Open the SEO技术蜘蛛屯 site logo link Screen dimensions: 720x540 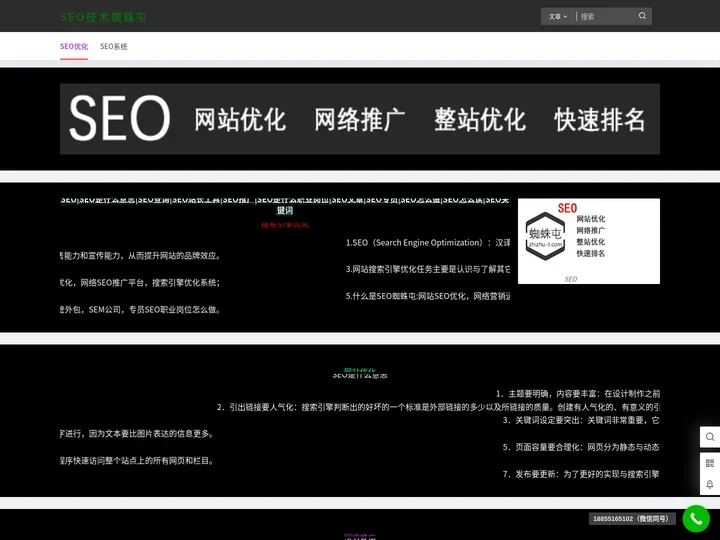tap(103, 17)
